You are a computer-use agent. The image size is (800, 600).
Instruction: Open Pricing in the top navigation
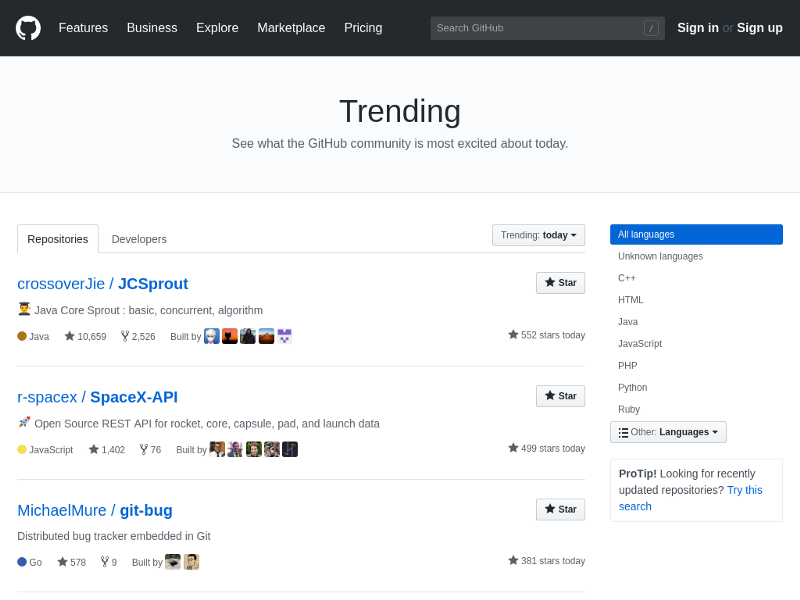tap(363, 28)
